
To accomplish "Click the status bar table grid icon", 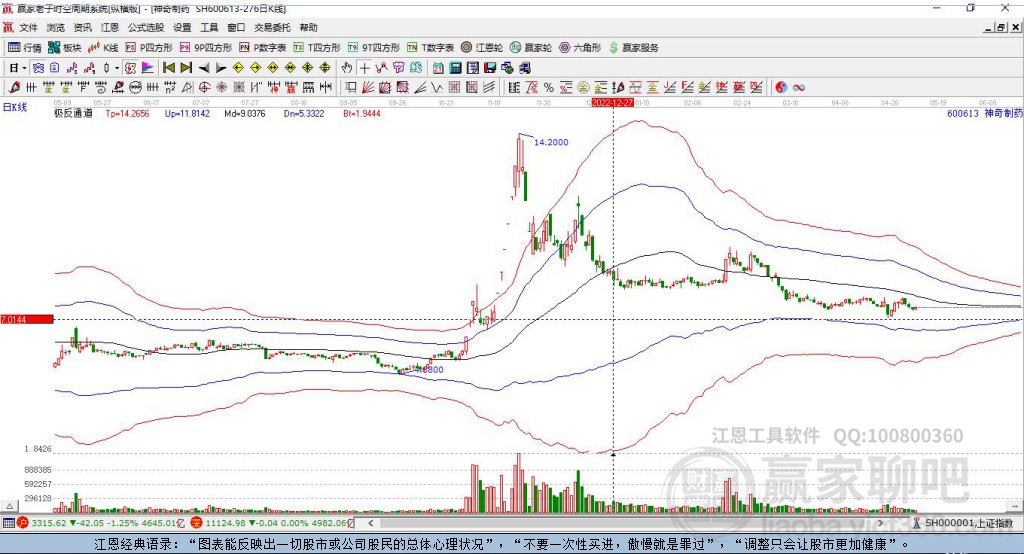I will tap(8, 523).
